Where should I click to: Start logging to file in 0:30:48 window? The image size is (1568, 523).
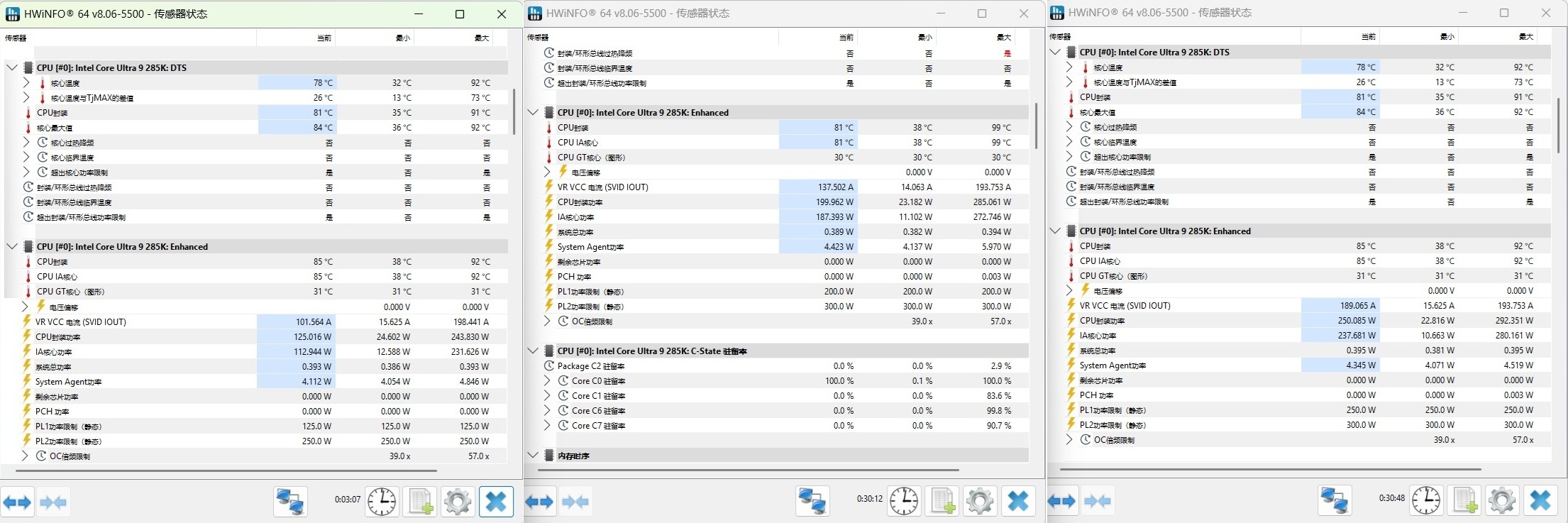tap(1464, 500)
